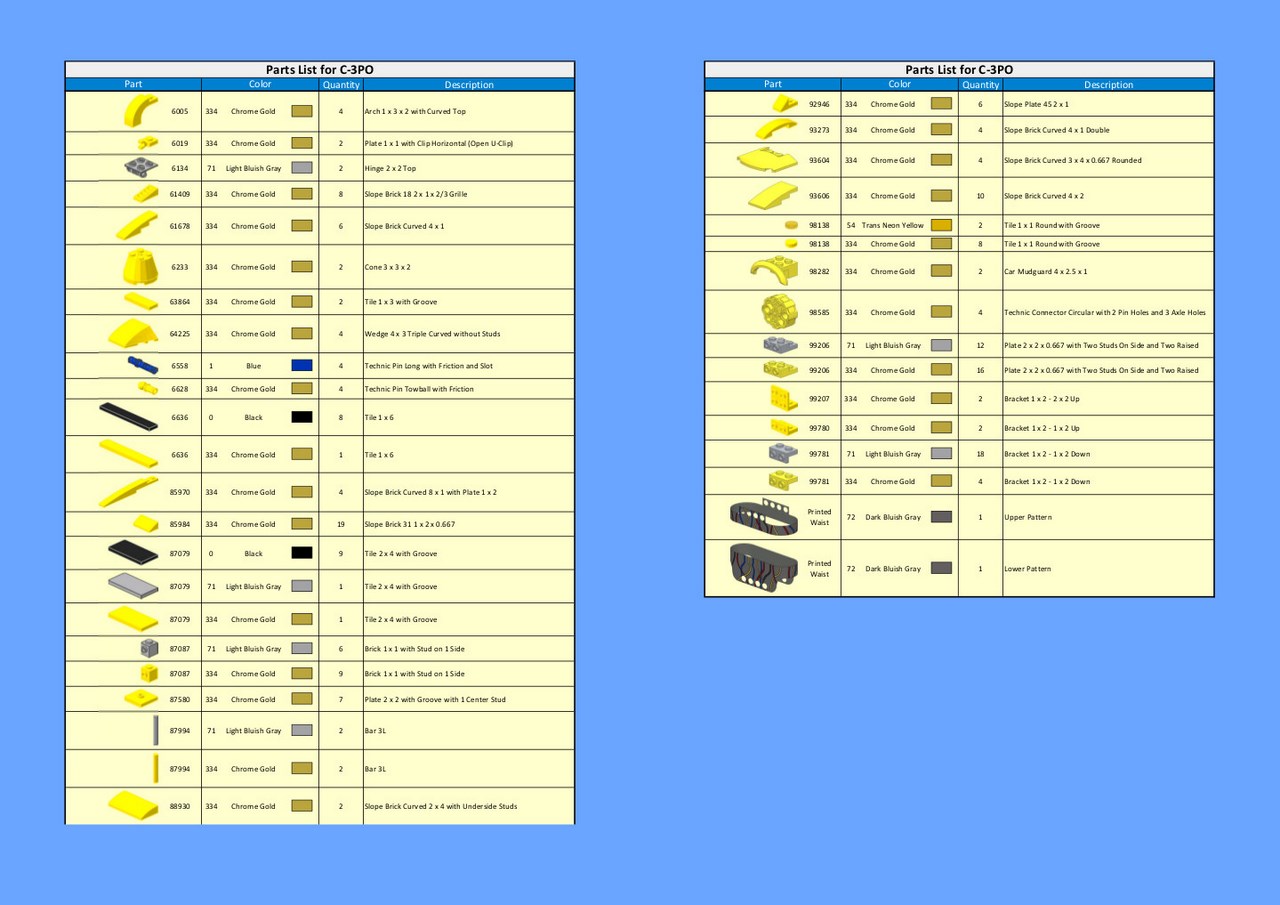Click color code 54
Viewport: 1280px width, 905px height.
tap(851, 225)
